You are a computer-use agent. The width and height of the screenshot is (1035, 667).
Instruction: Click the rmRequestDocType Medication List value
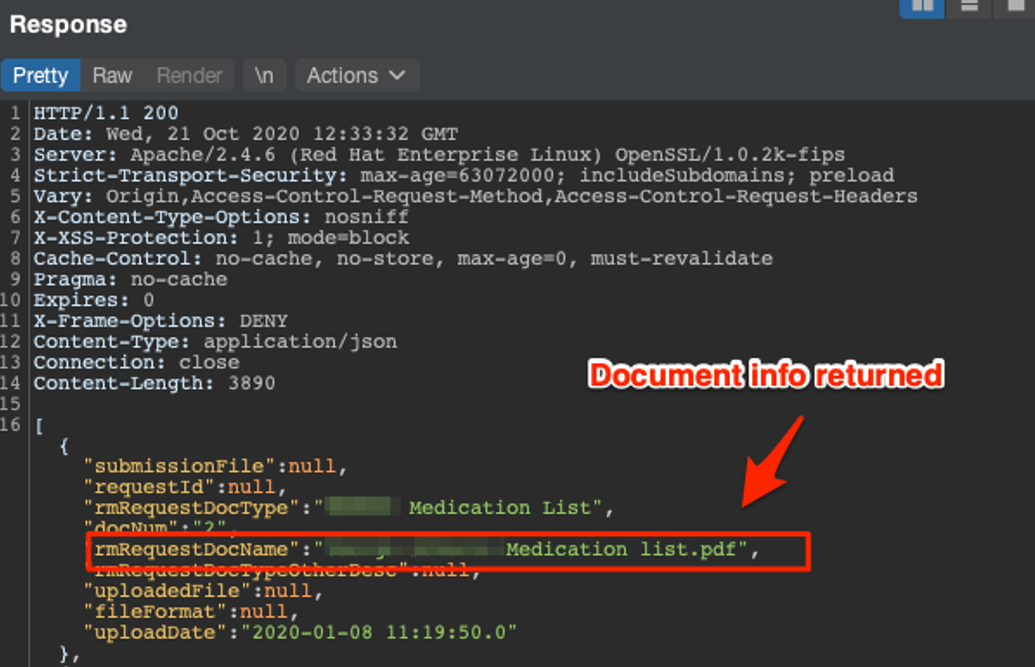click(x=500, y=508)
